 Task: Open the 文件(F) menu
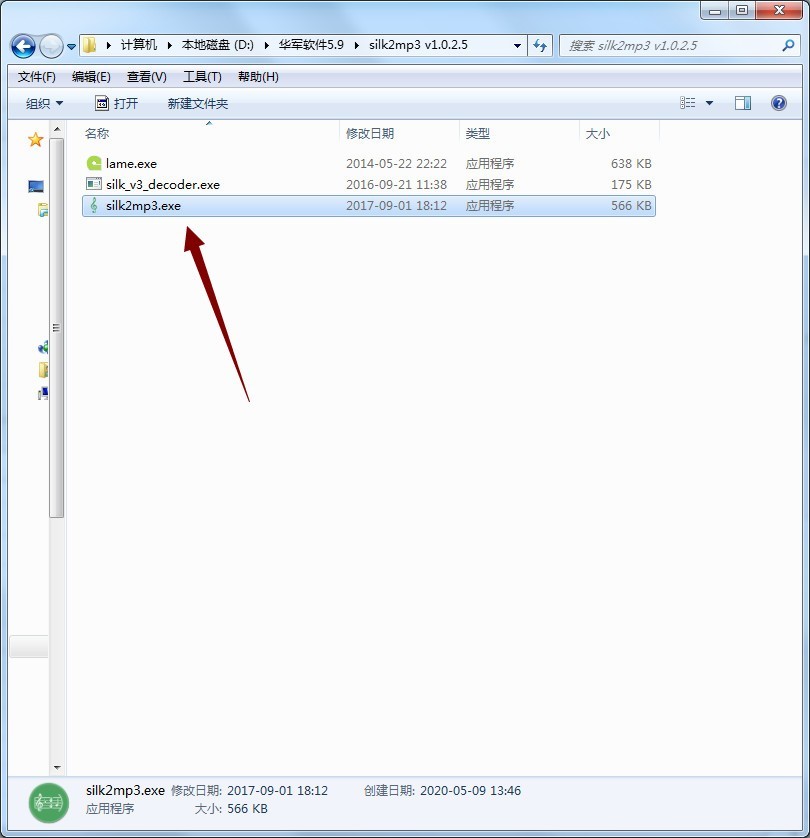36,77
